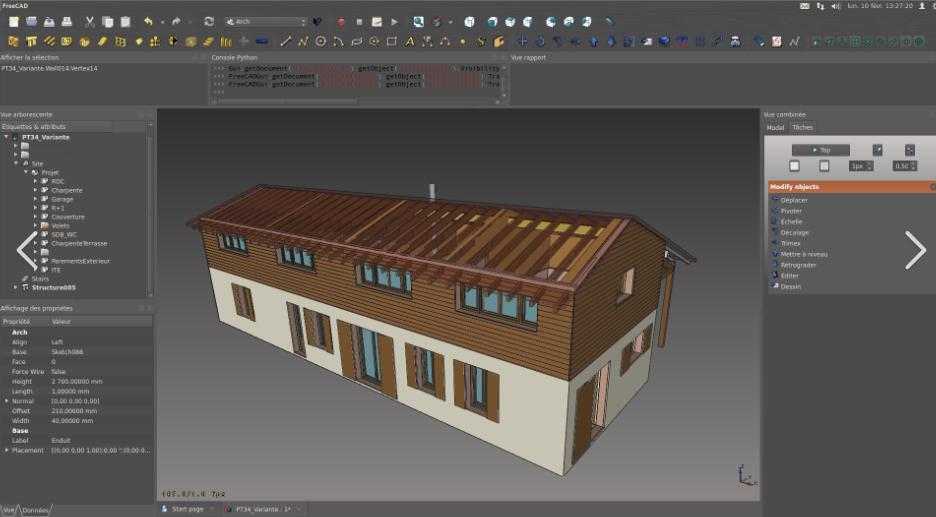Click Déplacer in Modify objects
This screenshot has height=517, width=936.
pyautogui.click(x=793, y=200)
